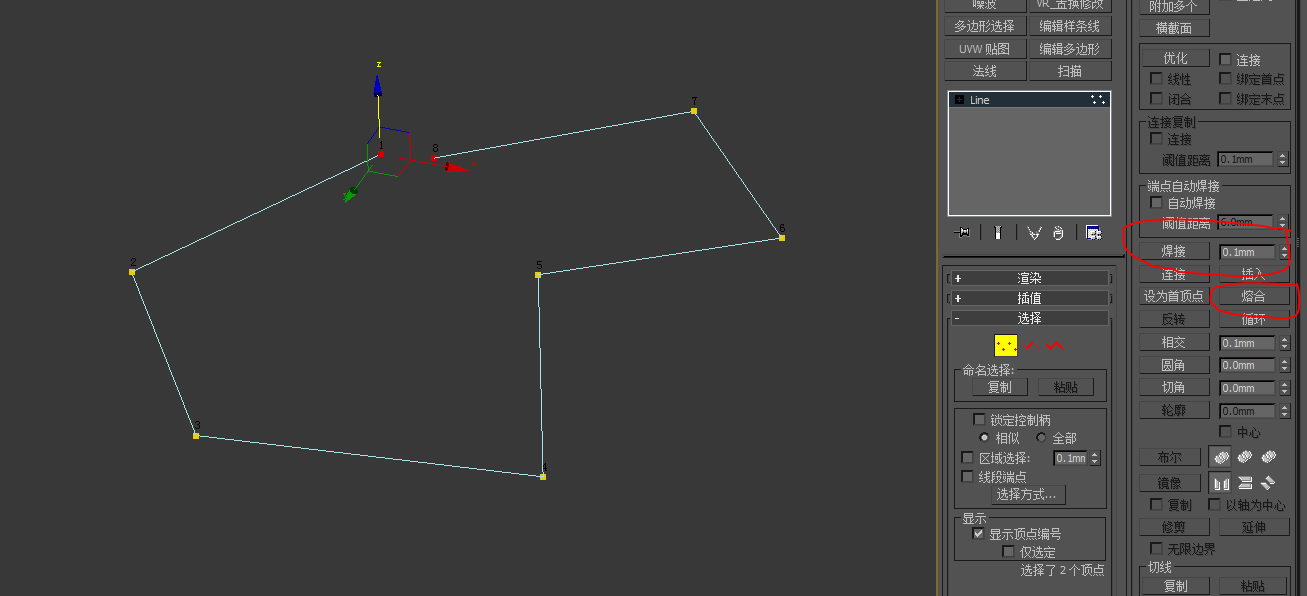
Task: Click the 反转 button
Action: (1174, 319)
